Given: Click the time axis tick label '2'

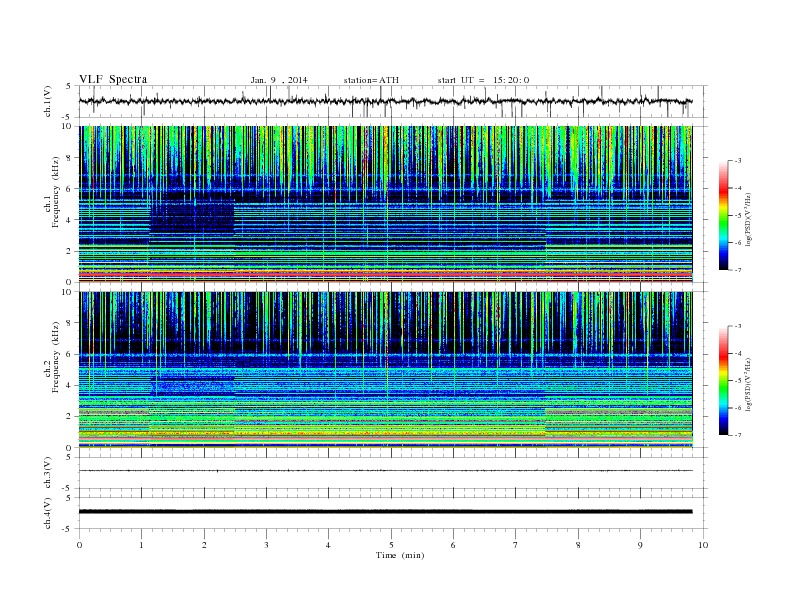Looking at the screenshot, I should tap(204, 545).
